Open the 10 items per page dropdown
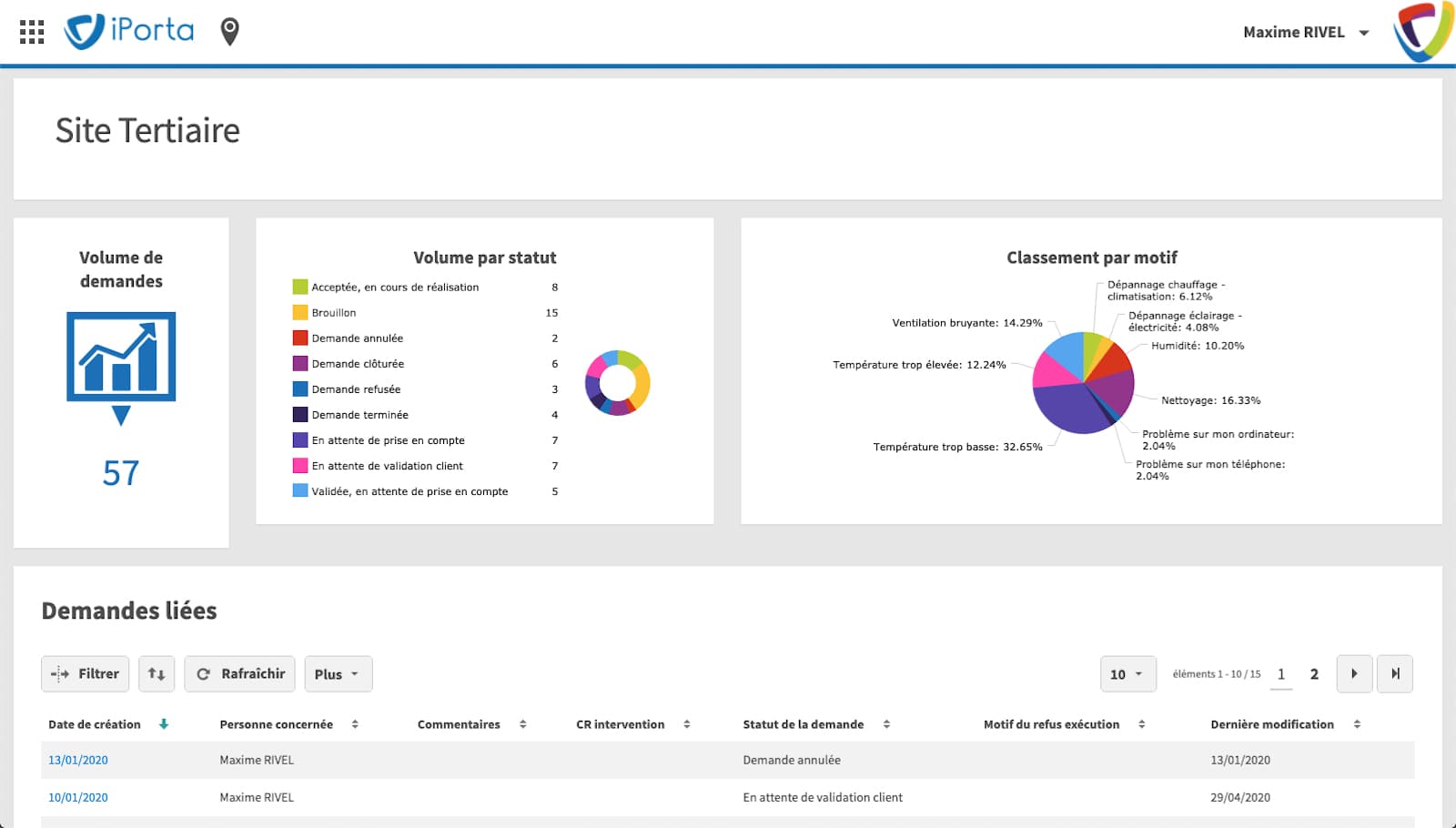 [x=1127, y=674]
